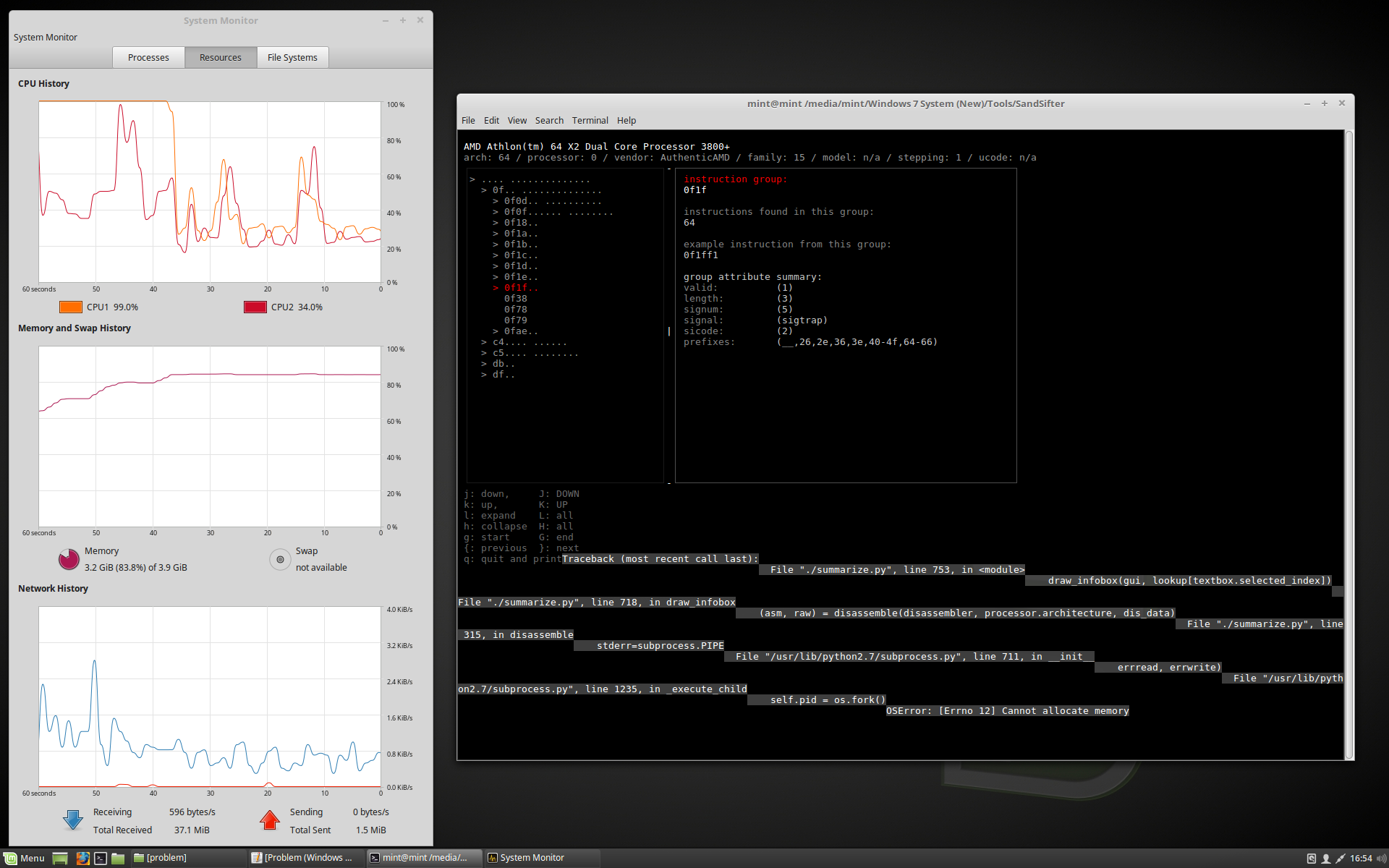Viewport: 1389px width, 868px height.
Task: Open the file manager launcher icon
Action: [118, 858]
